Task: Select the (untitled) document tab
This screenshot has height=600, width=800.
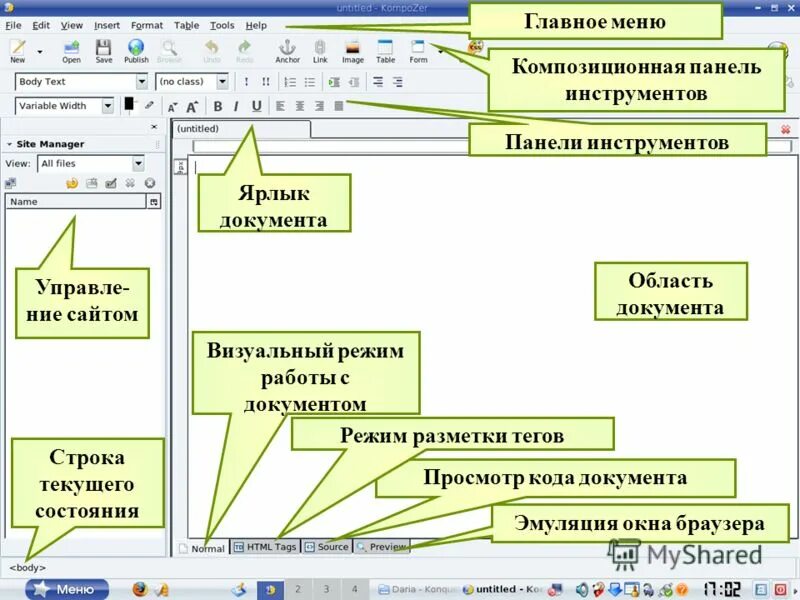Action: tap(241, 129)
